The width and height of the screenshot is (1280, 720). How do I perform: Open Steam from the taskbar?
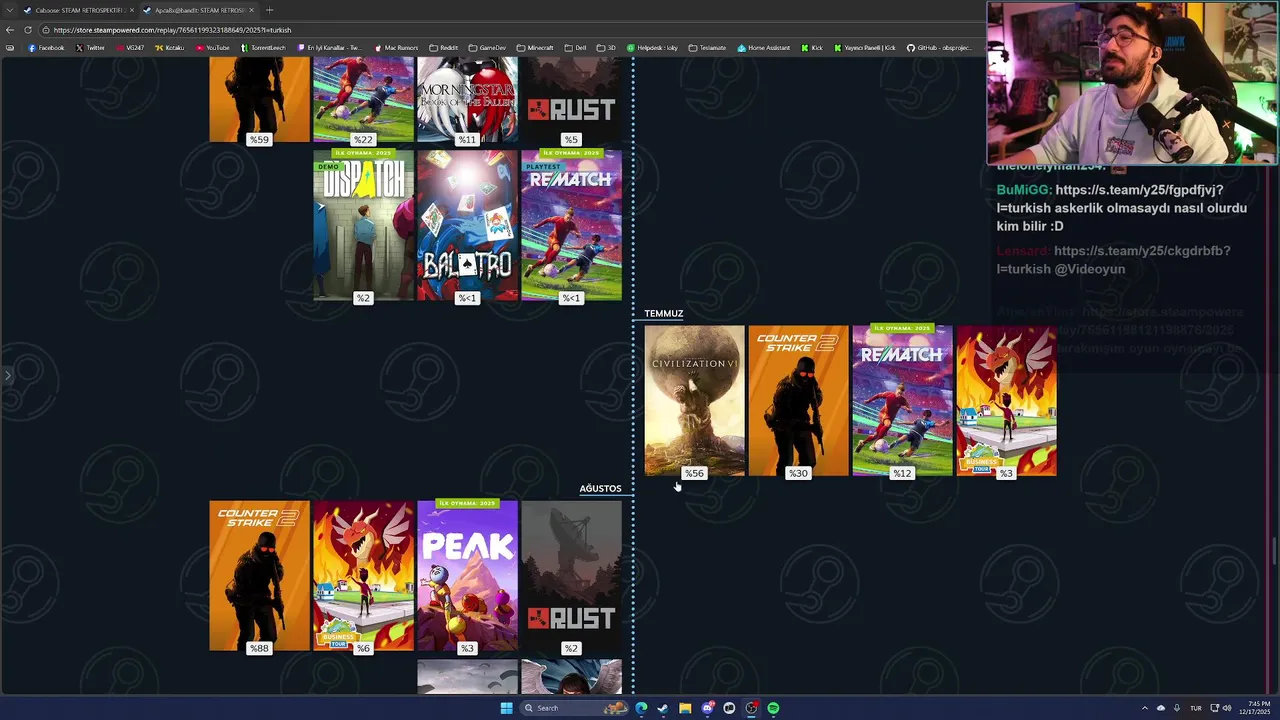(x=663, y=708)
